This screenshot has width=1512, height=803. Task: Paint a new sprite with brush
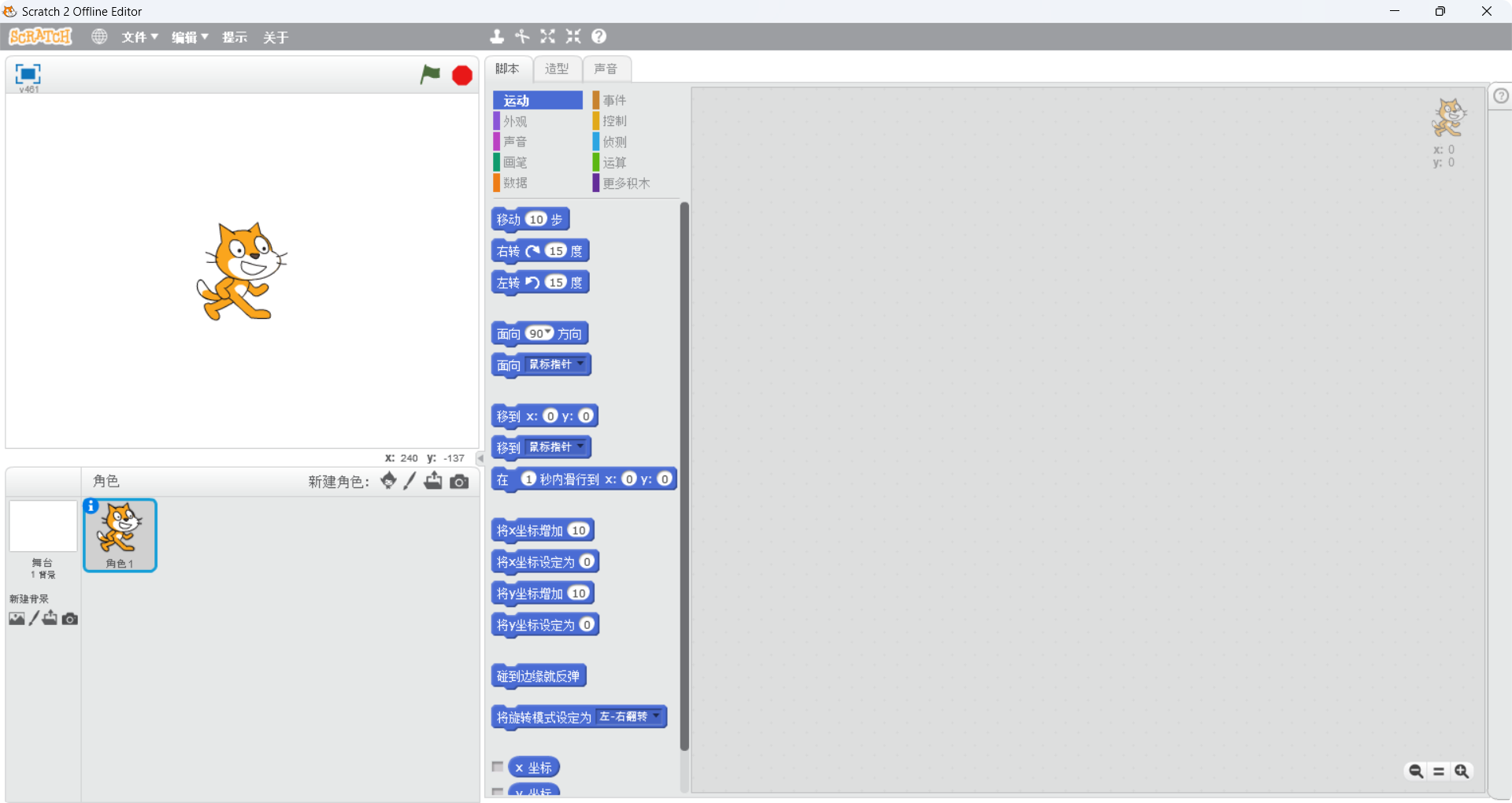(409, 480)
